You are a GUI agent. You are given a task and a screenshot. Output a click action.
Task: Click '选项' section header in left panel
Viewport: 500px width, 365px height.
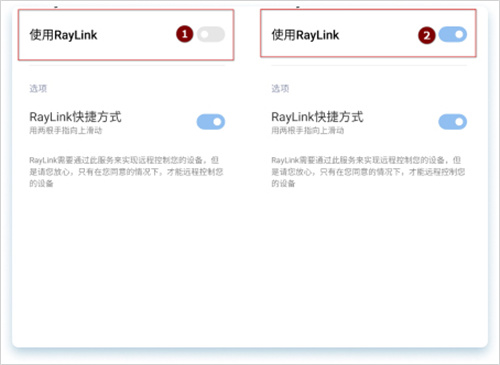(38, 88)
